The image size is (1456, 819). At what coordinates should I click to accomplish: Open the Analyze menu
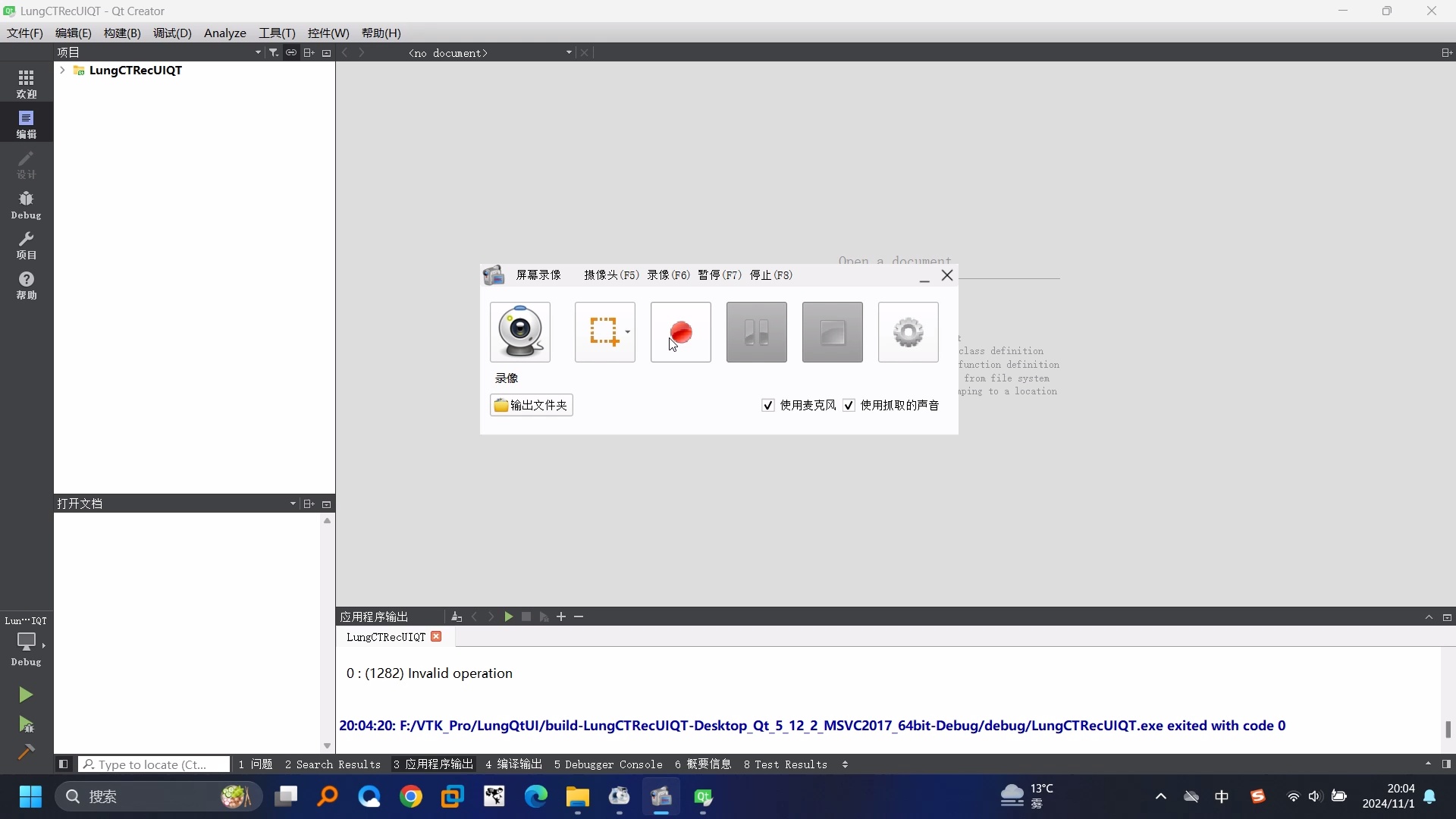(x=224, y=33)
